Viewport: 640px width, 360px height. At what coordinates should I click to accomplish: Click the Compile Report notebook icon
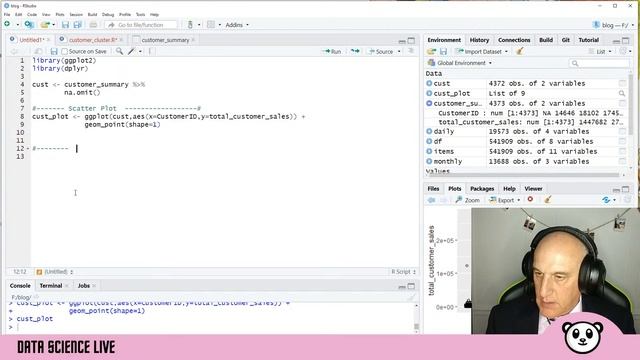pyautogui.click(x=151, y=51)
